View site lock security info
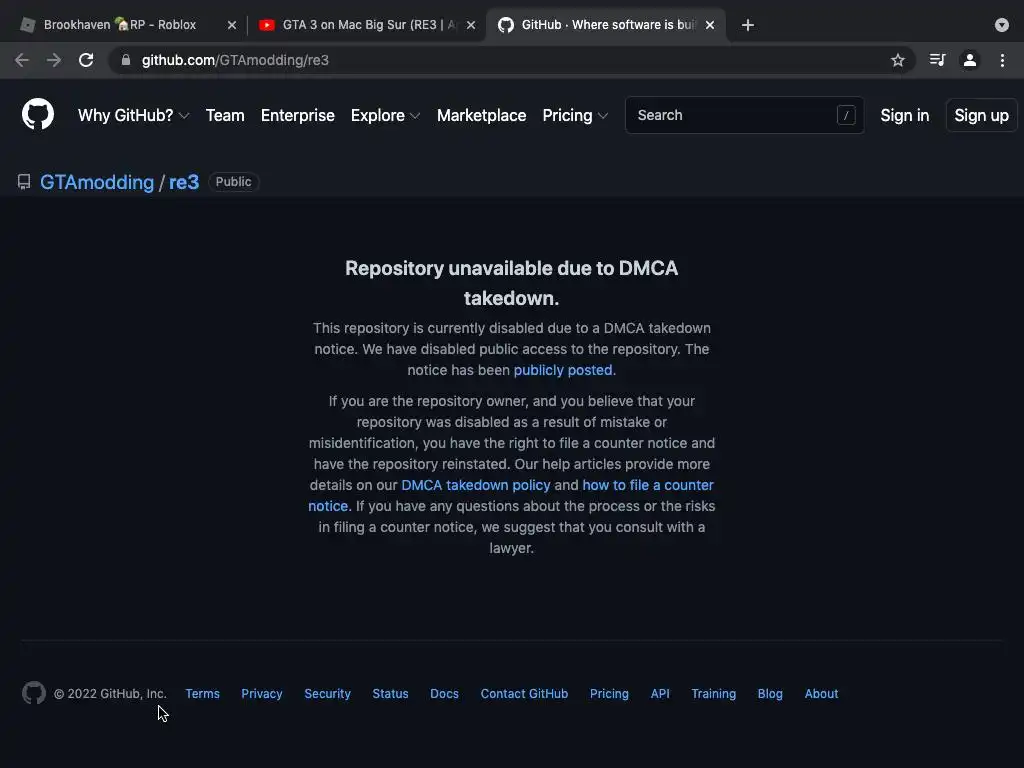Viewport: 1024px width, 768px height. coord(126,60)
